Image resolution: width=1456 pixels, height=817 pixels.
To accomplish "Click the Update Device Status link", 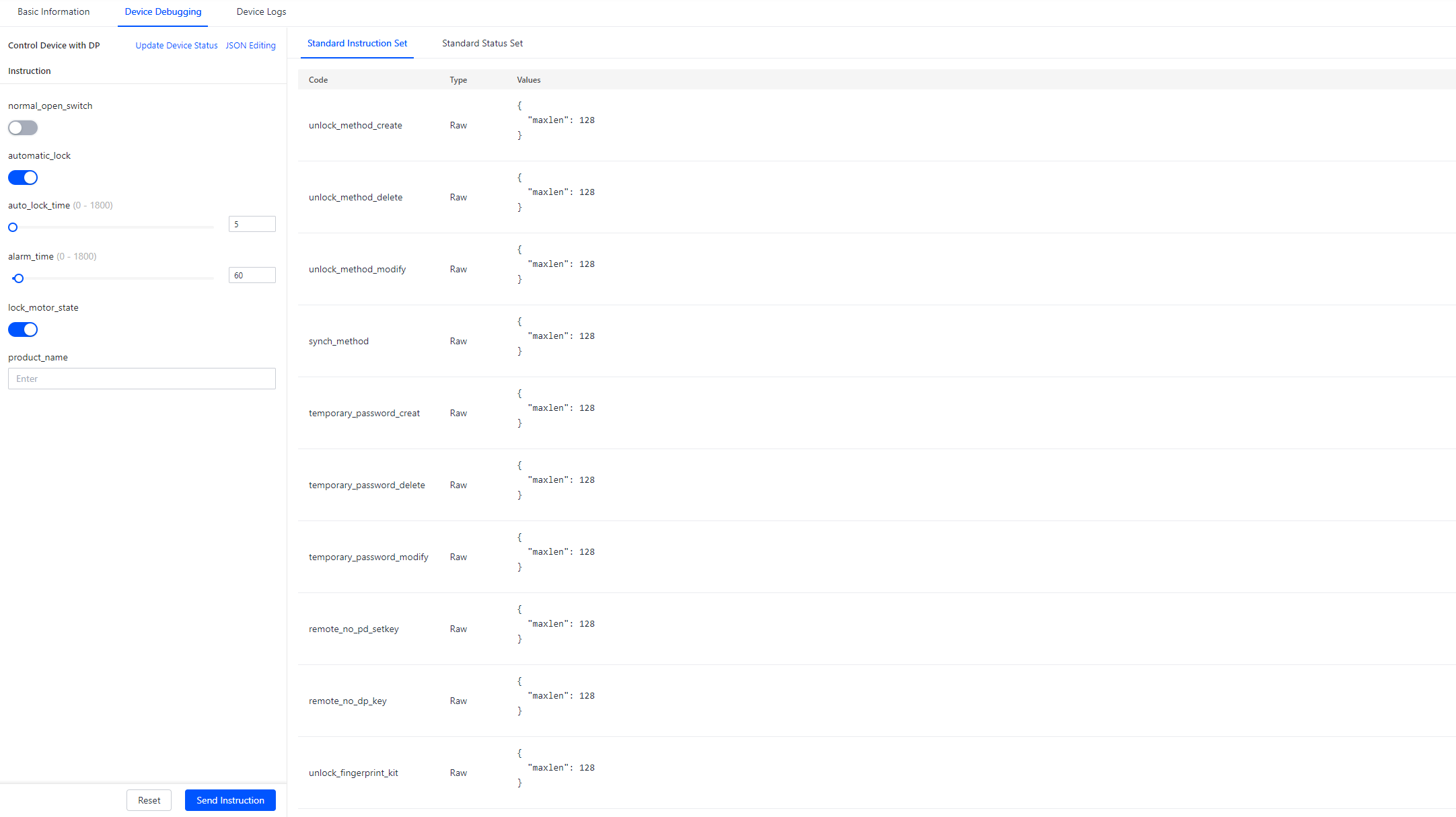I will point(176,46).
